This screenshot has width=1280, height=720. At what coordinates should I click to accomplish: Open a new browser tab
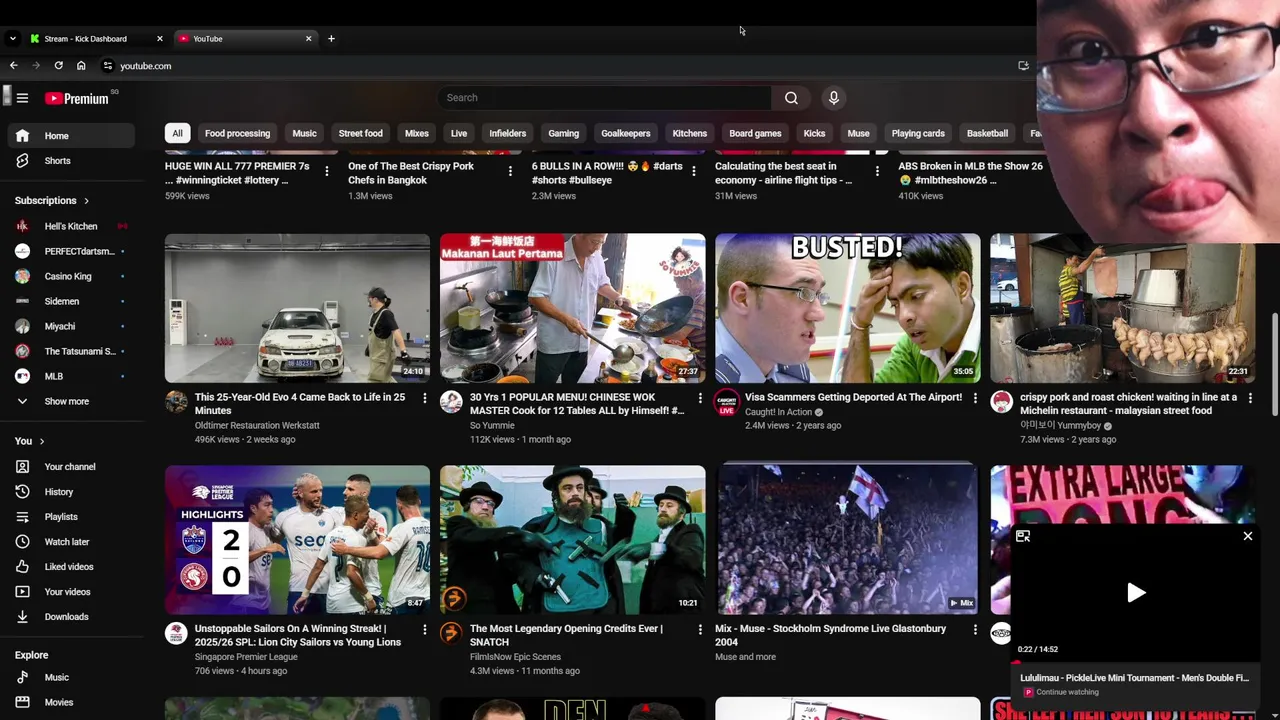[331, 39]
